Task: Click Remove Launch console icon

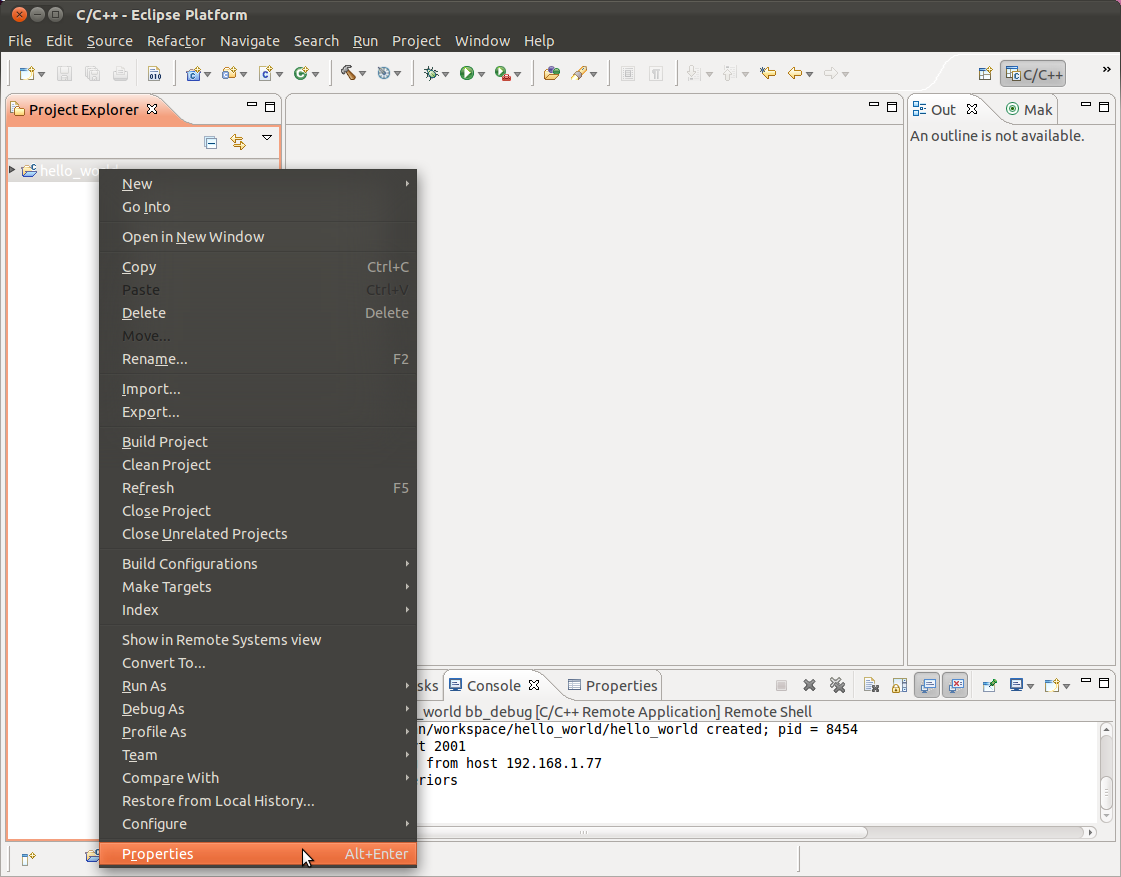Action: pyautogui.click(x=809, y=685)
